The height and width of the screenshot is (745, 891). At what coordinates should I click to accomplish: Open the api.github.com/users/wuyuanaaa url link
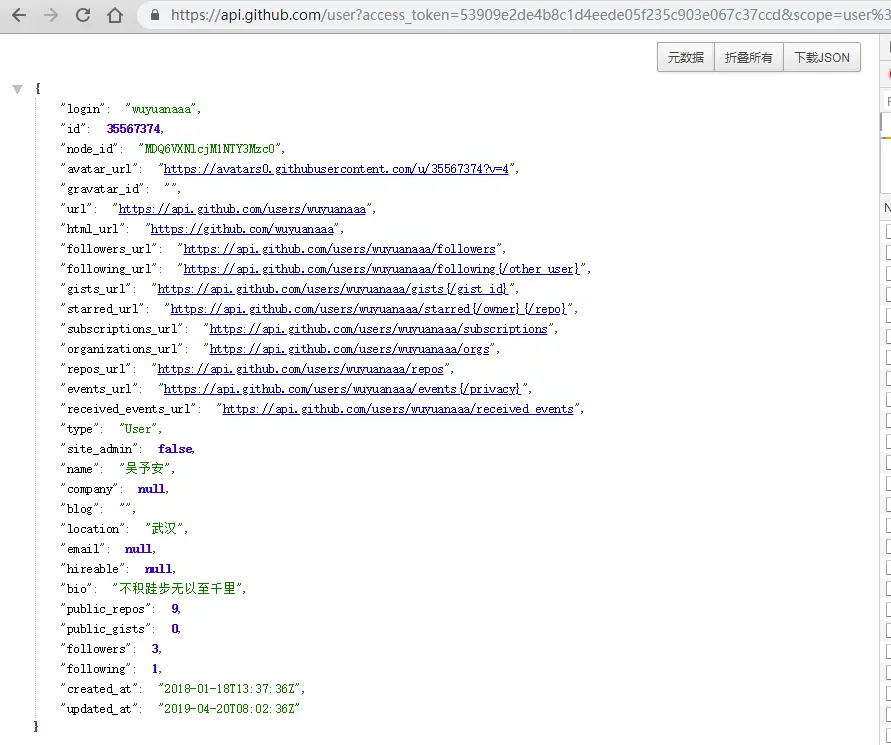pos(242,209)
